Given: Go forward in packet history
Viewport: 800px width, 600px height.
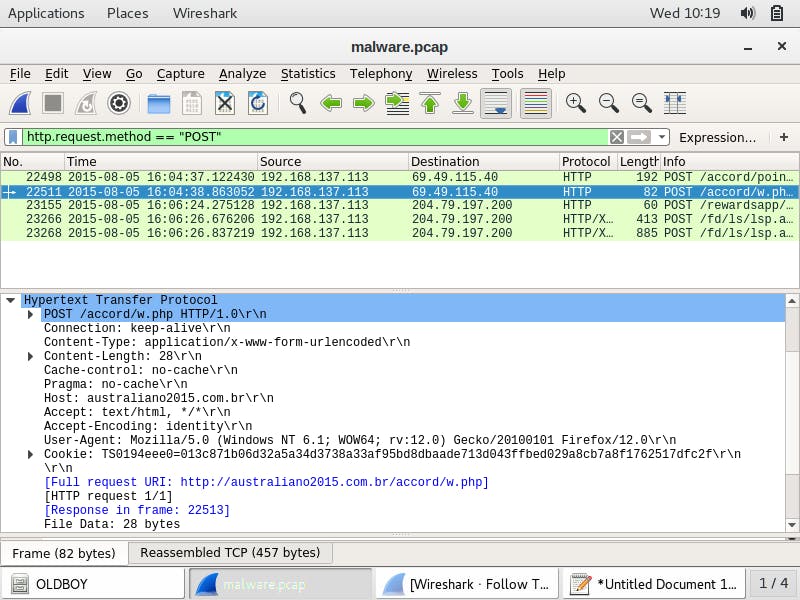Looking at the screenshot, I should point(363,104).
